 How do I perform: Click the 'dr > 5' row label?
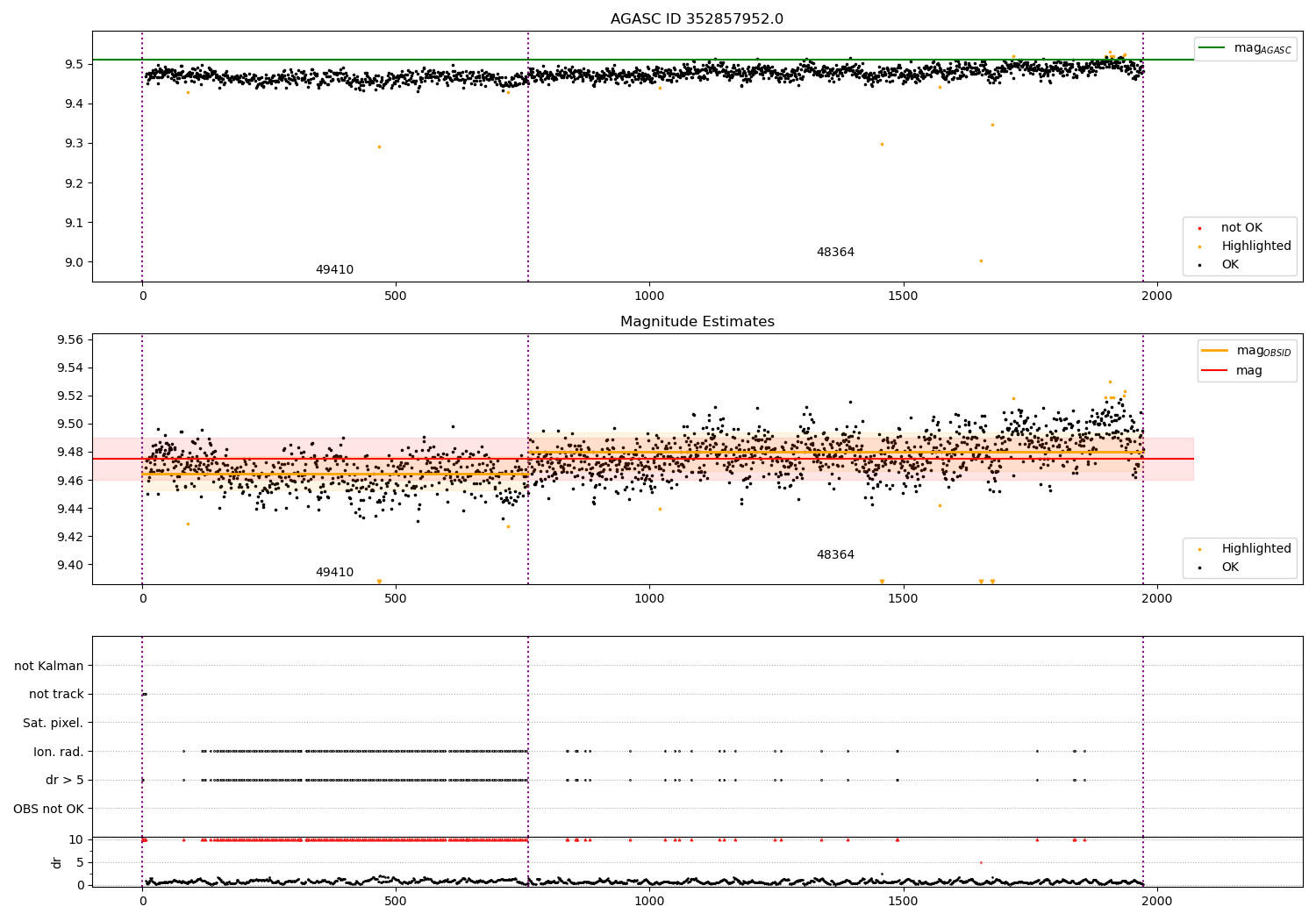pyautogui.click(x=65, y=781)
